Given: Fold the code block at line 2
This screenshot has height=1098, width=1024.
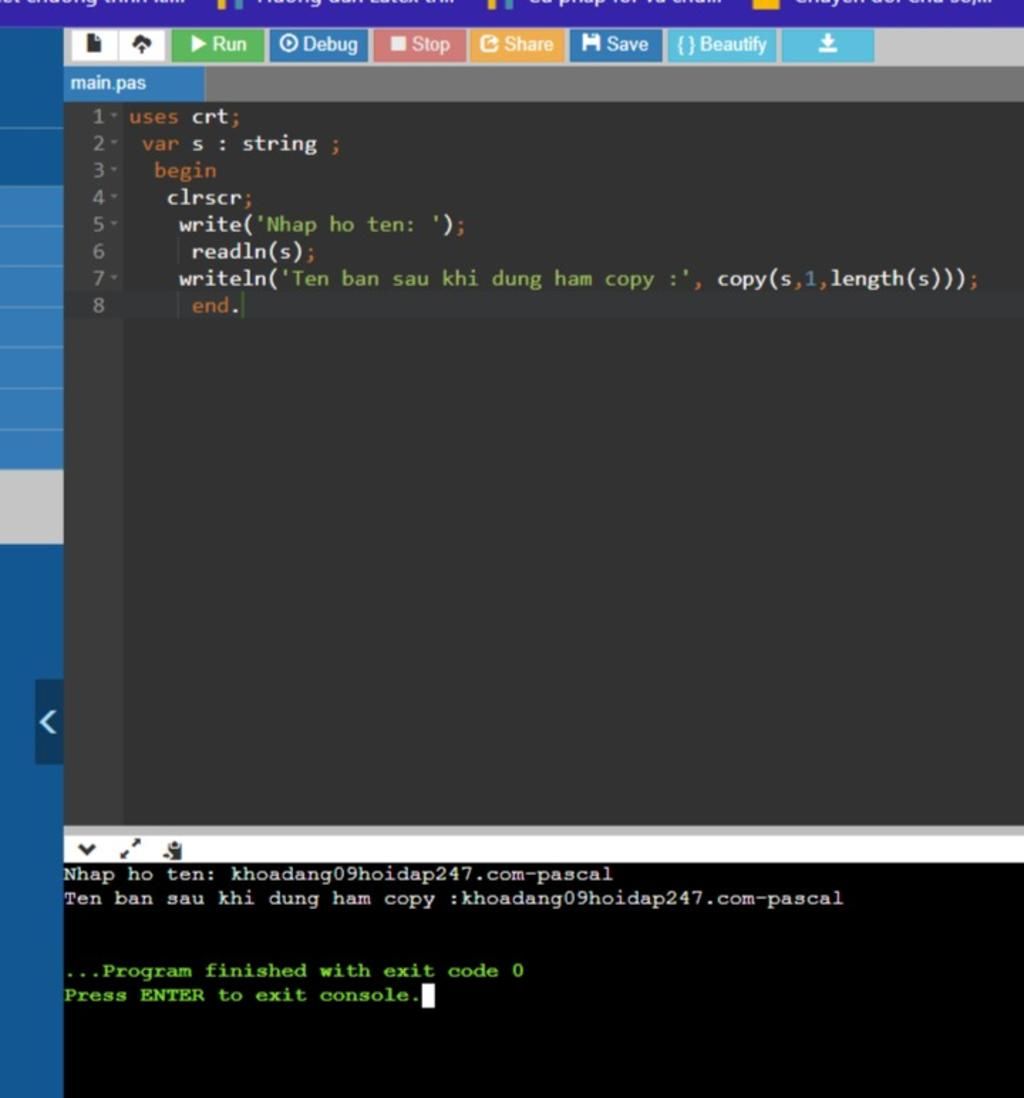Looking at the screenshot, I should point(114,143).
